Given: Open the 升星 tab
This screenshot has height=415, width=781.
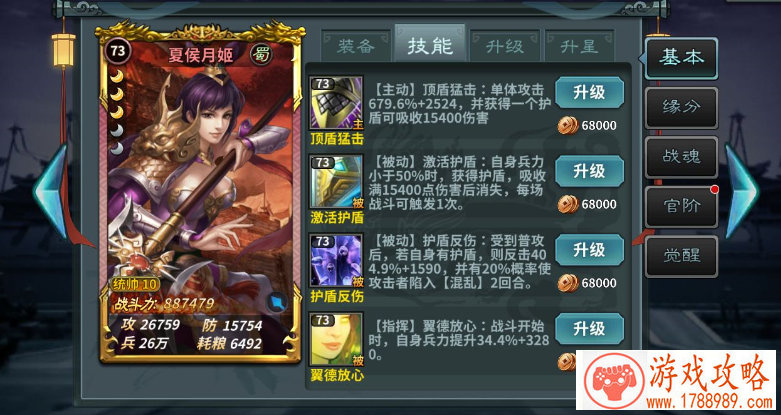Looking at the screenshot, I should [579, 46].
